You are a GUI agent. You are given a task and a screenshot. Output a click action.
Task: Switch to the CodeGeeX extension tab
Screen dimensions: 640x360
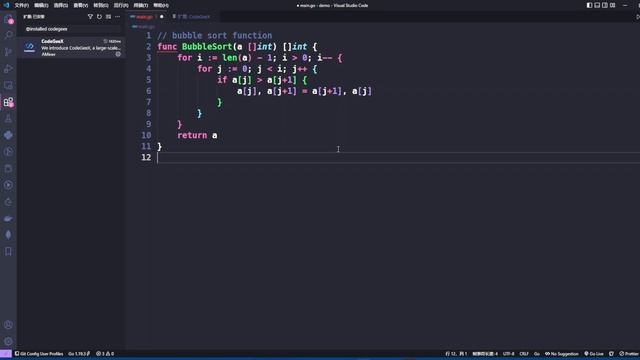(193, 17)
